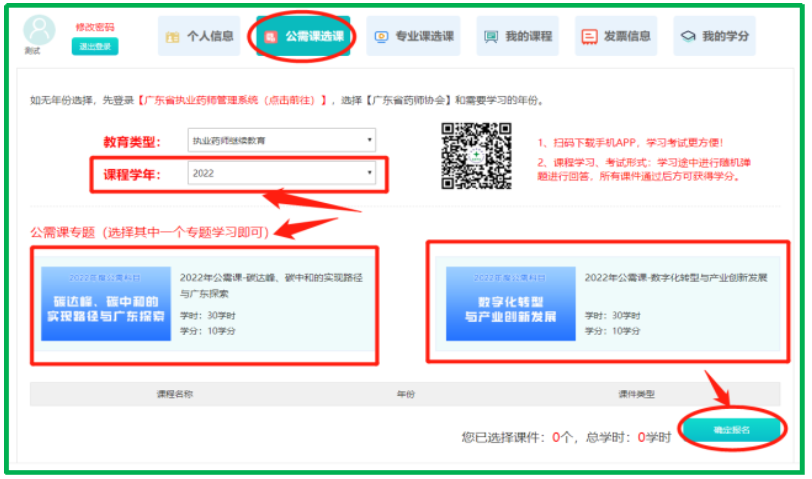Click the 专业课选课 tab icon
Screen dimensions: 812x479
(x=381, y=37)
